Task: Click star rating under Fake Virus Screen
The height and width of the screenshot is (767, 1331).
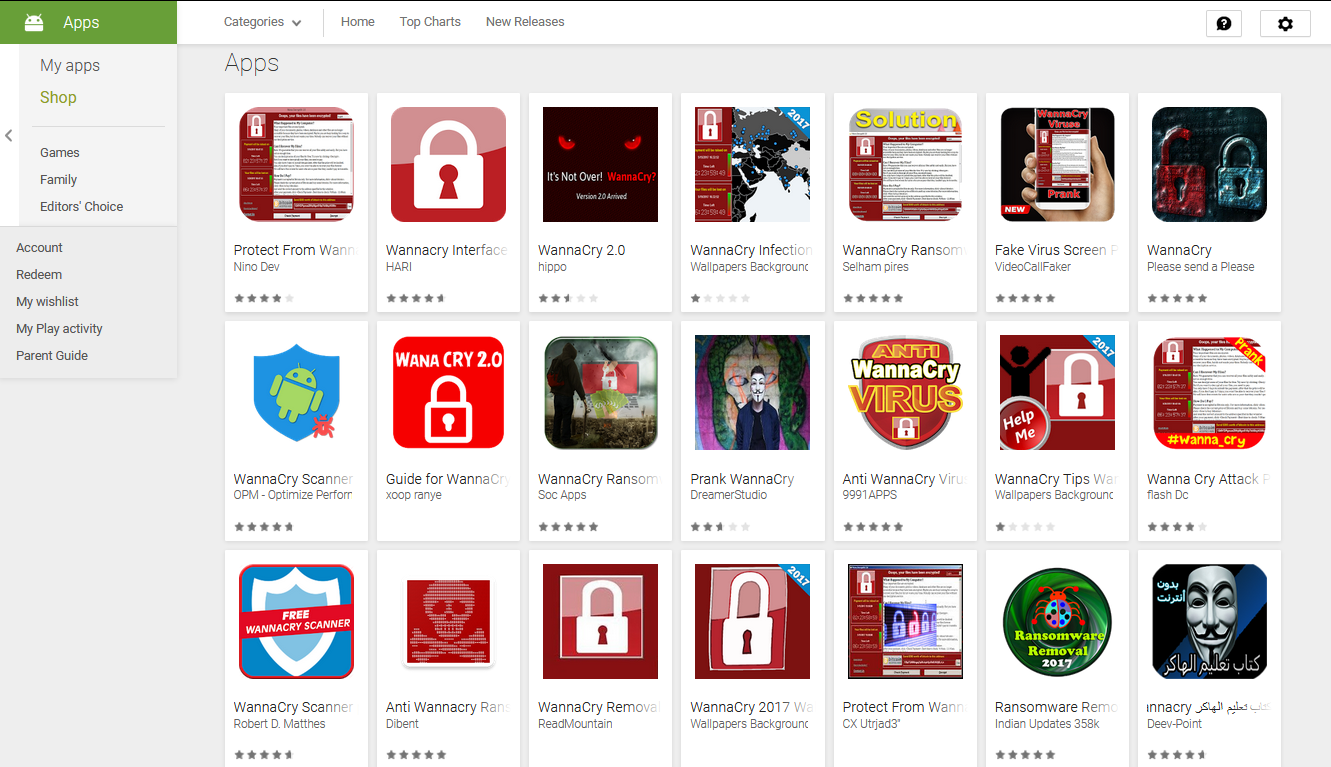Action: click(1025, 298)
